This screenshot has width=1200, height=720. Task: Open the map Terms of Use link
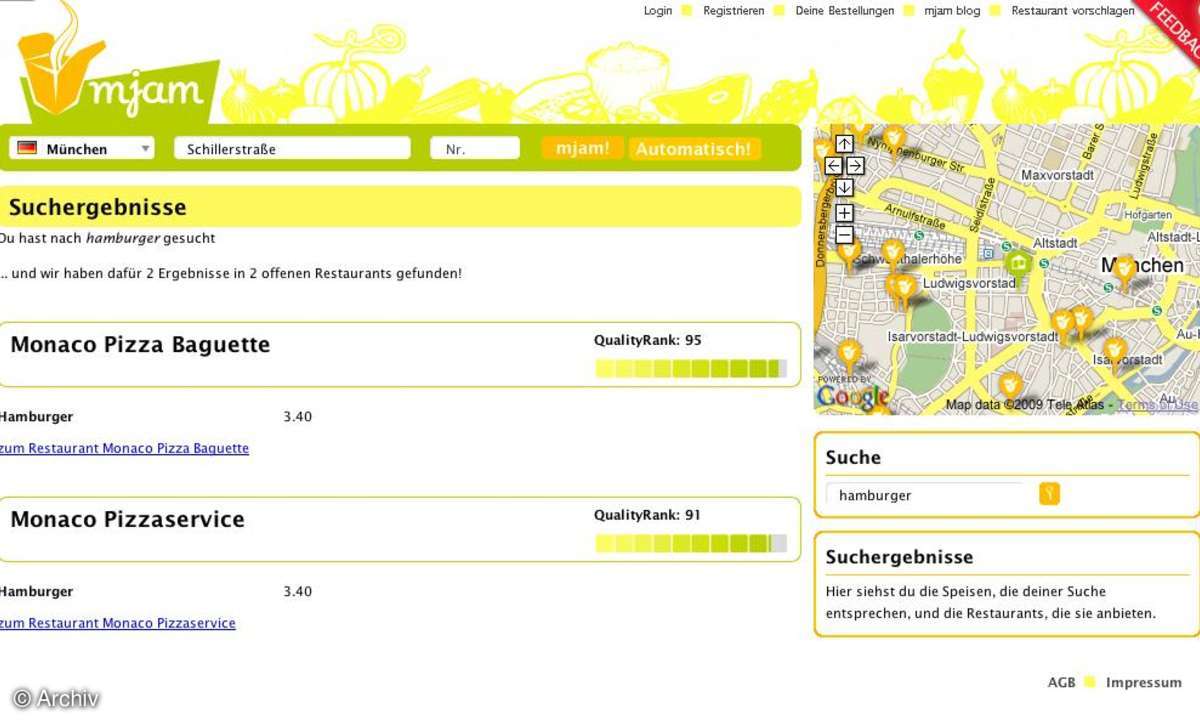point(1157,405)
